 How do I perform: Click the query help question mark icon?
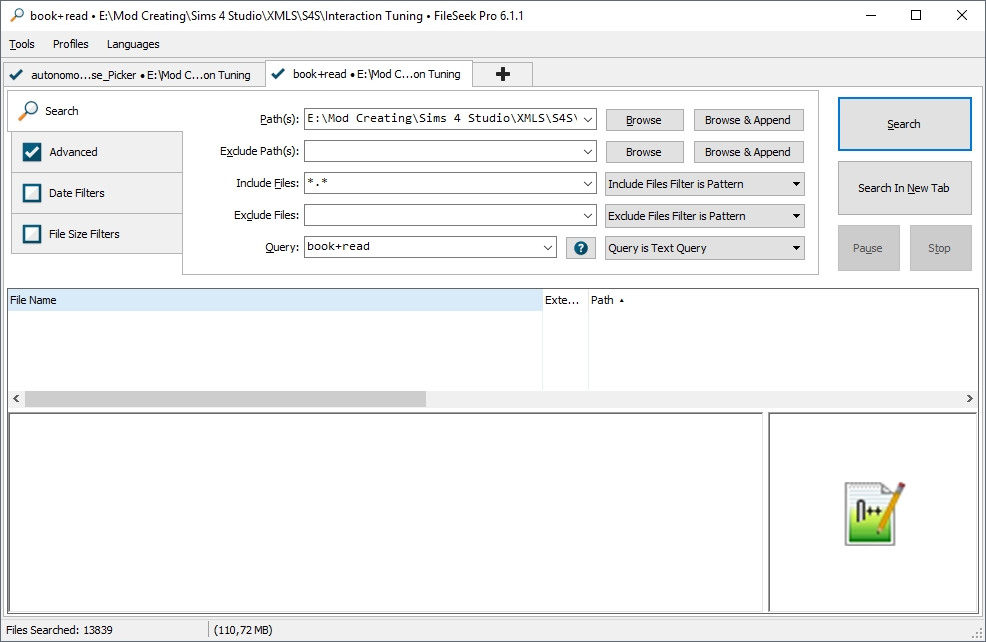tap(580, 248)
